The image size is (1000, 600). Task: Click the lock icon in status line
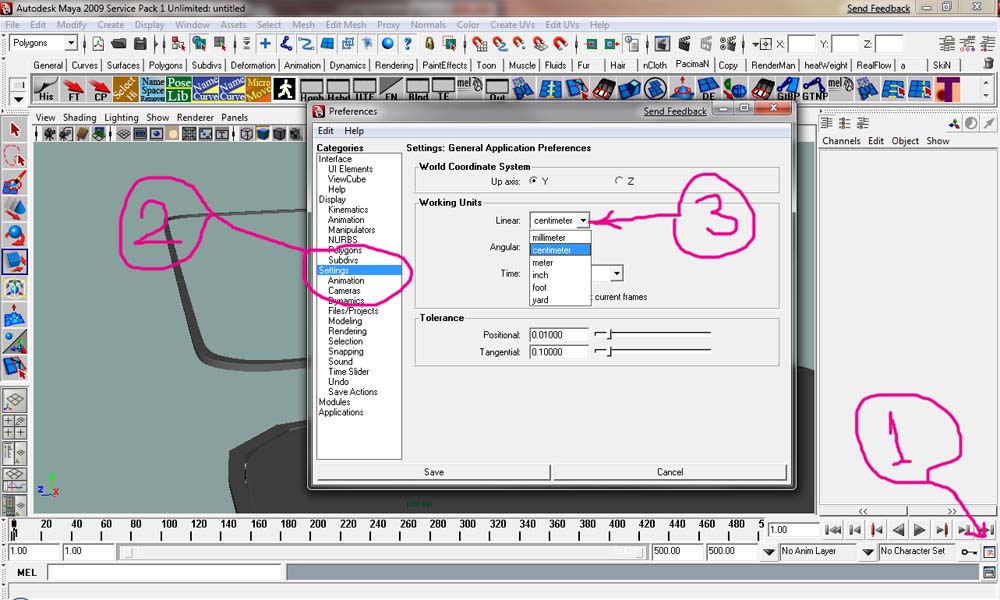pyautogui.click(x=429, y=43)
